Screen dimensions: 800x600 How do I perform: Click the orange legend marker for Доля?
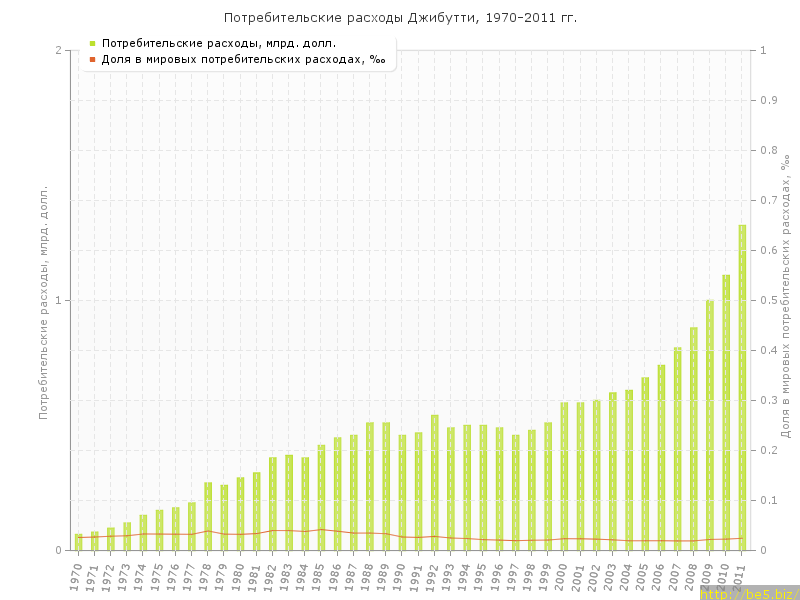tap(92, 59)
